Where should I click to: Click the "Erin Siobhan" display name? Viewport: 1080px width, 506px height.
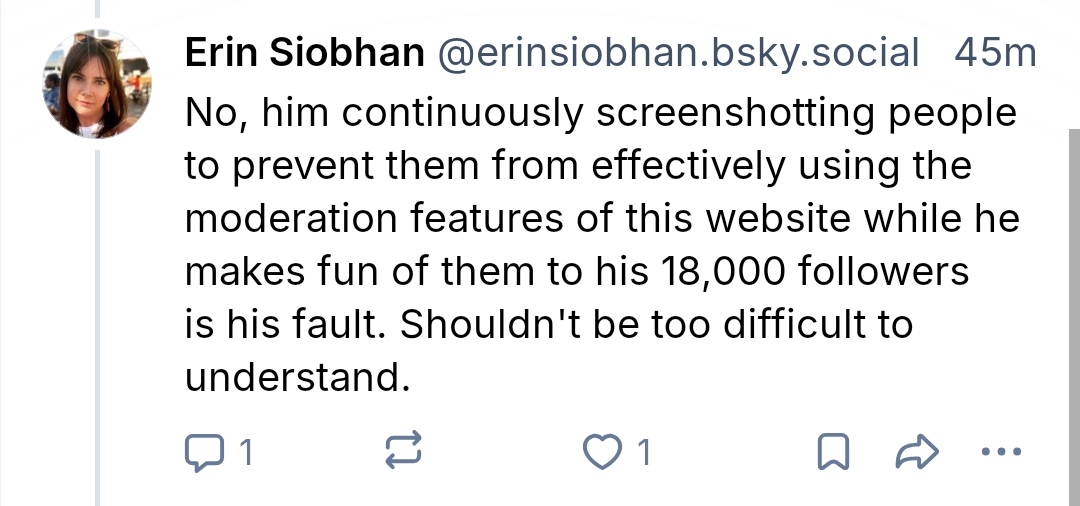[304, 53]
